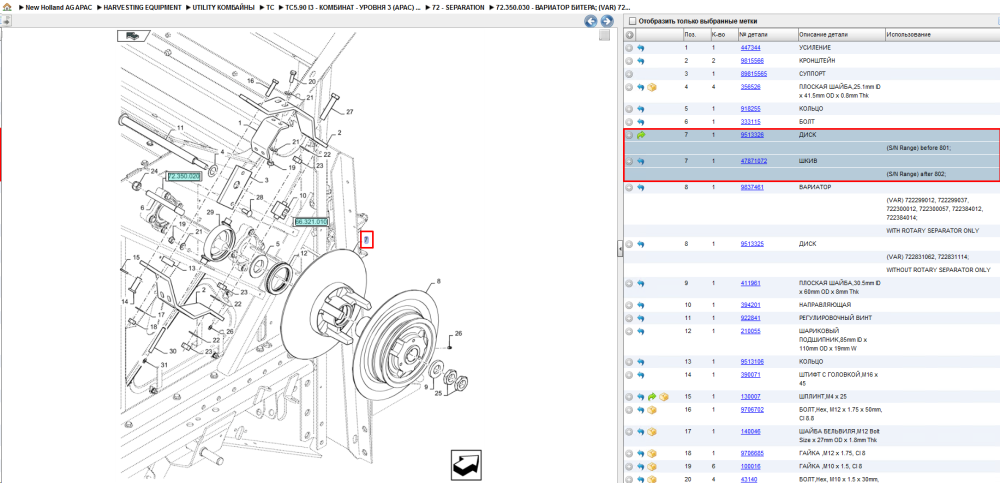Click package box icon in ШПЛИНТ row
Screen dimensions: 1000x483
tap(664, 397)
